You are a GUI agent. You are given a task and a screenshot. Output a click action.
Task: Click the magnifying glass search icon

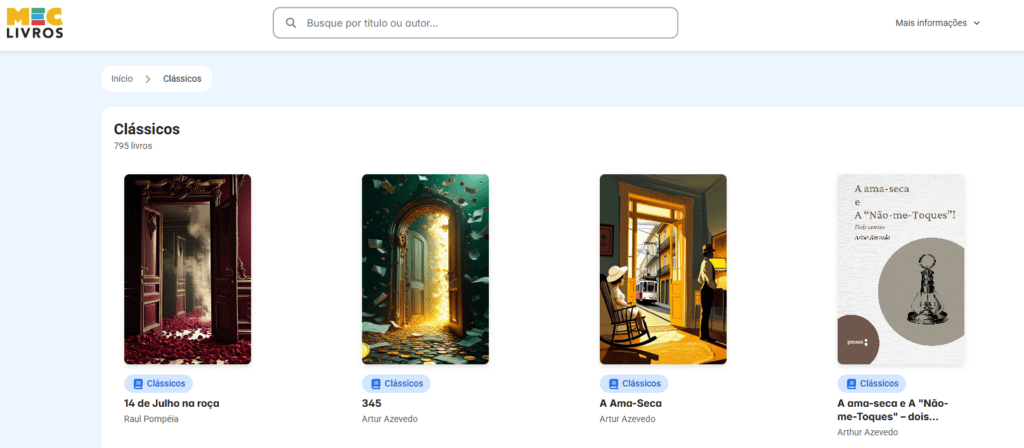(291, 23)
